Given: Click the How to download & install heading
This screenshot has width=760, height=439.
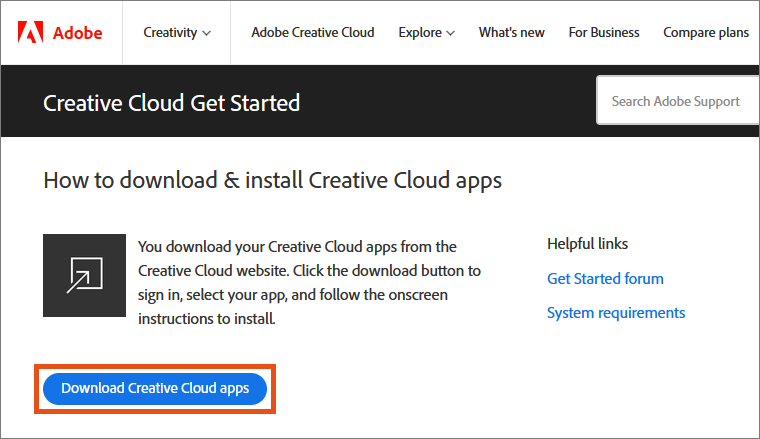Looking at the screenshot, I should click(x=272, y=181).
